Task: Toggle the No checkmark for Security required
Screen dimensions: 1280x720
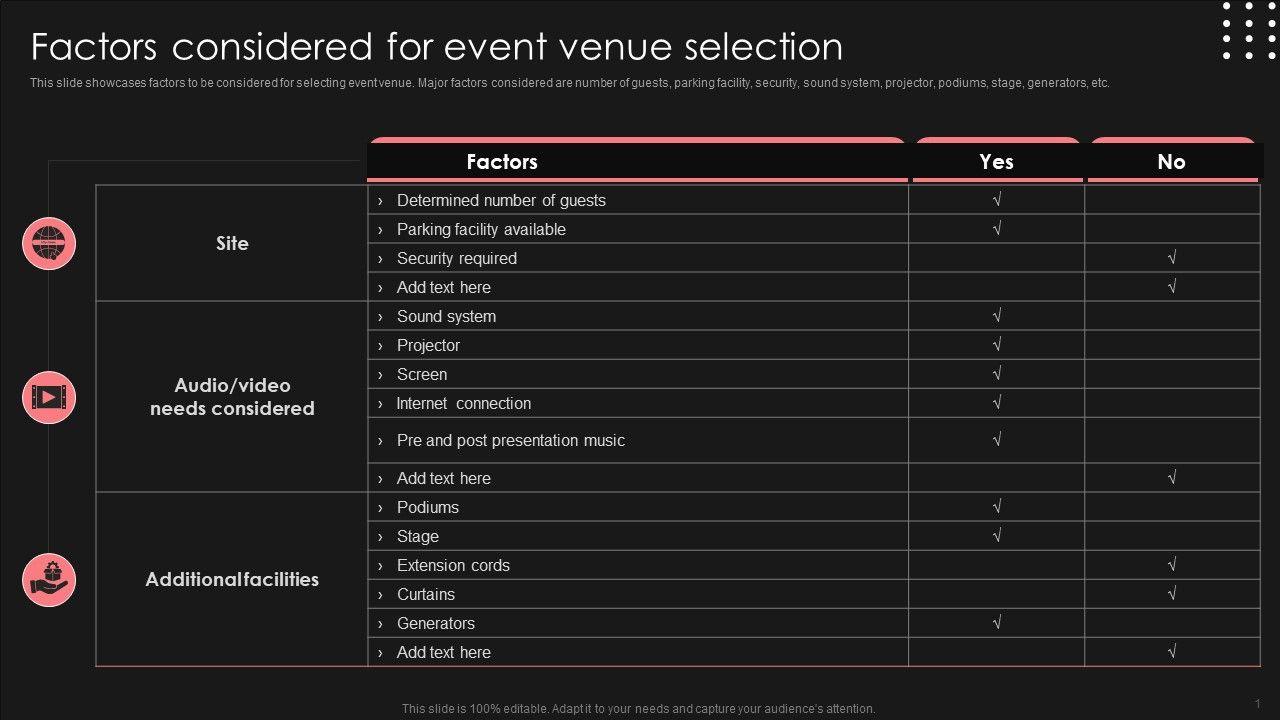Action: 1171,258
